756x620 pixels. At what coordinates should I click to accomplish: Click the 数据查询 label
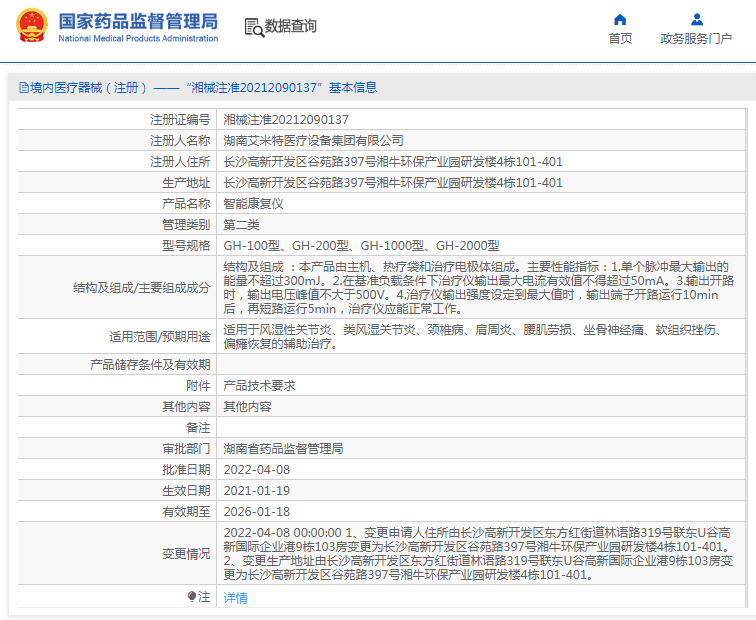291,26
